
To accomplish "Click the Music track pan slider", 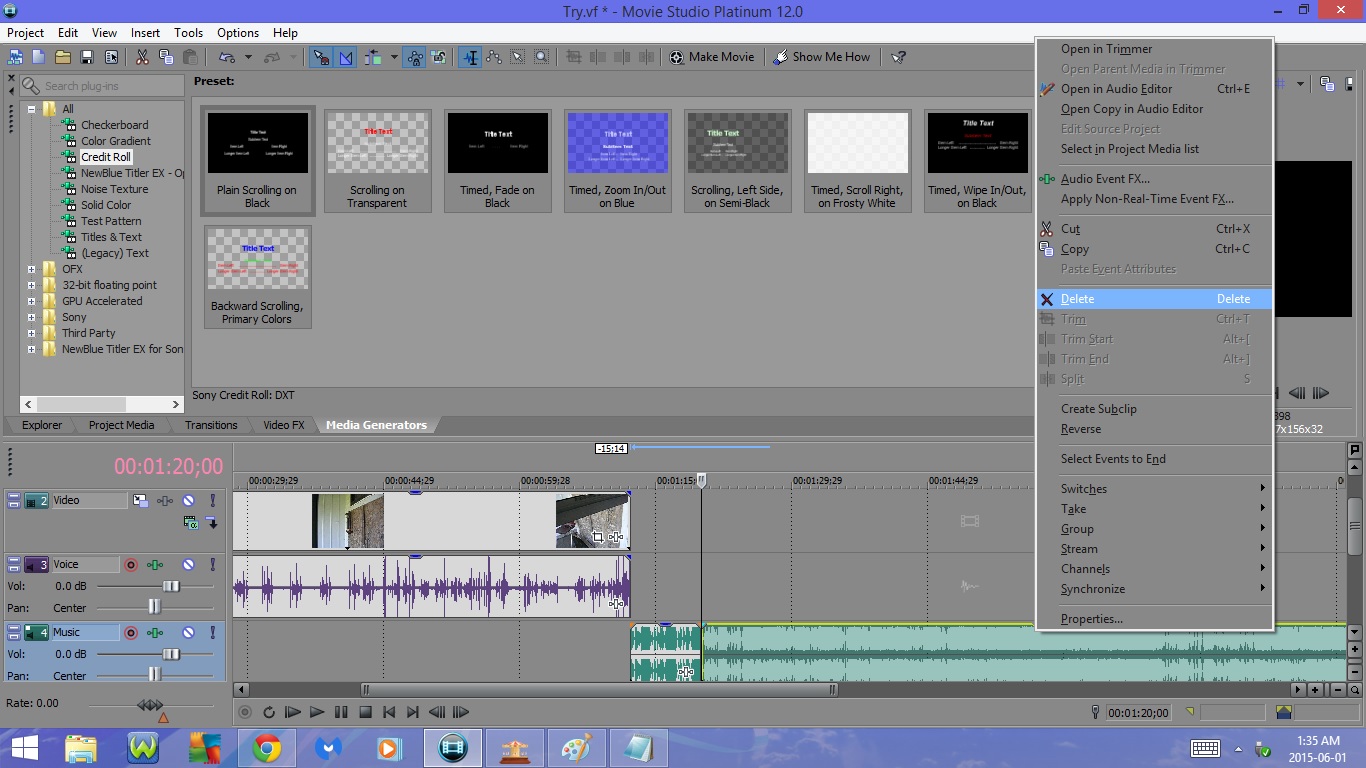I will (155, 676).
